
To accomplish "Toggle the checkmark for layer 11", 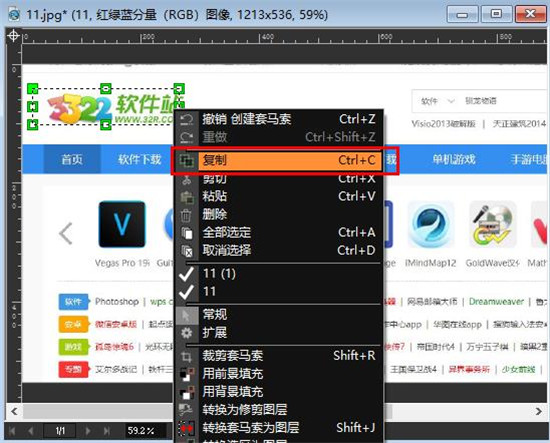I will (x=186, y=292).
